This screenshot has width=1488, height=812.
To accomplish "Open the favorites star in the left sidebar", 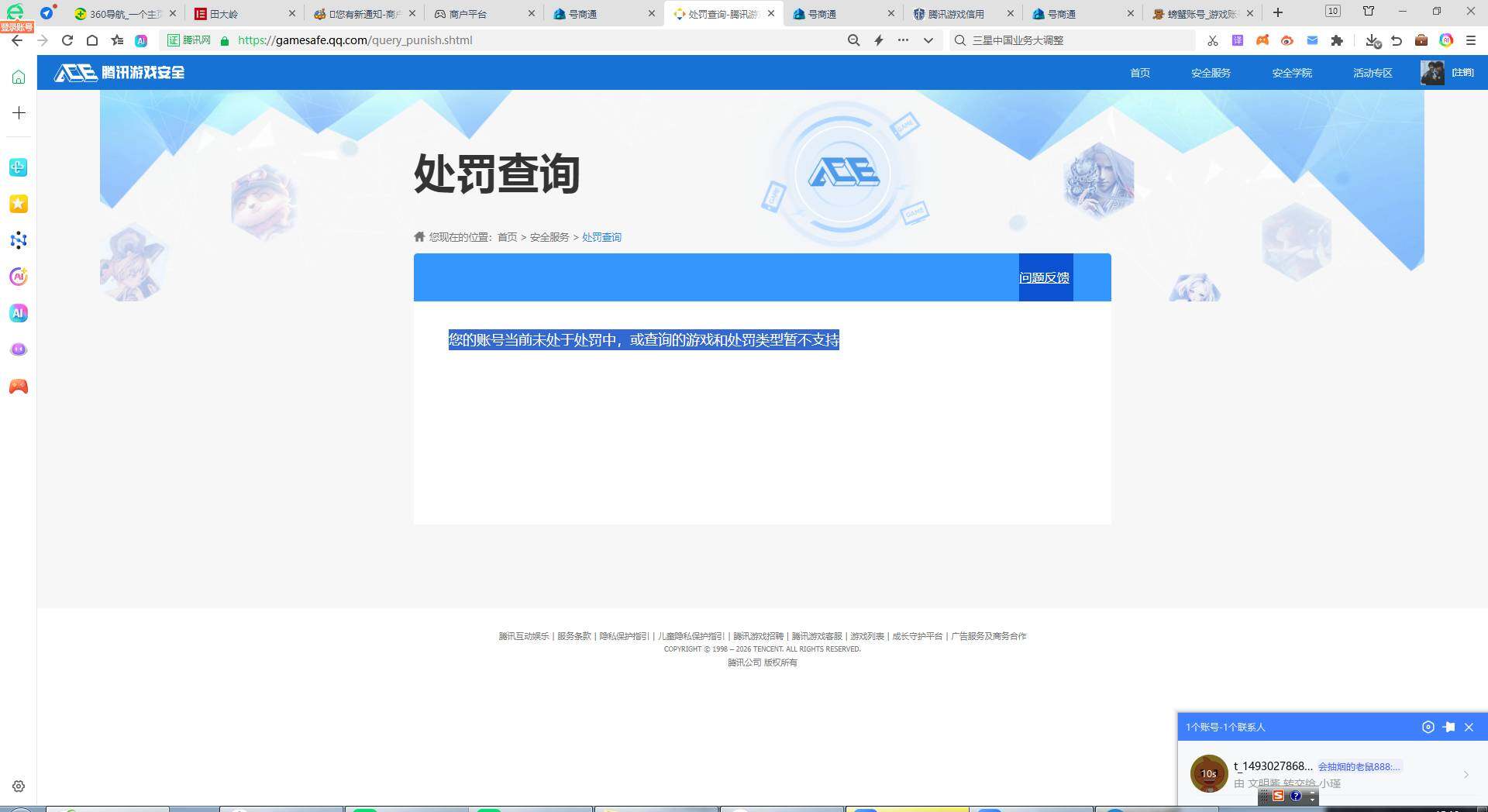I will pyautogui.click(x=19, y=204).
